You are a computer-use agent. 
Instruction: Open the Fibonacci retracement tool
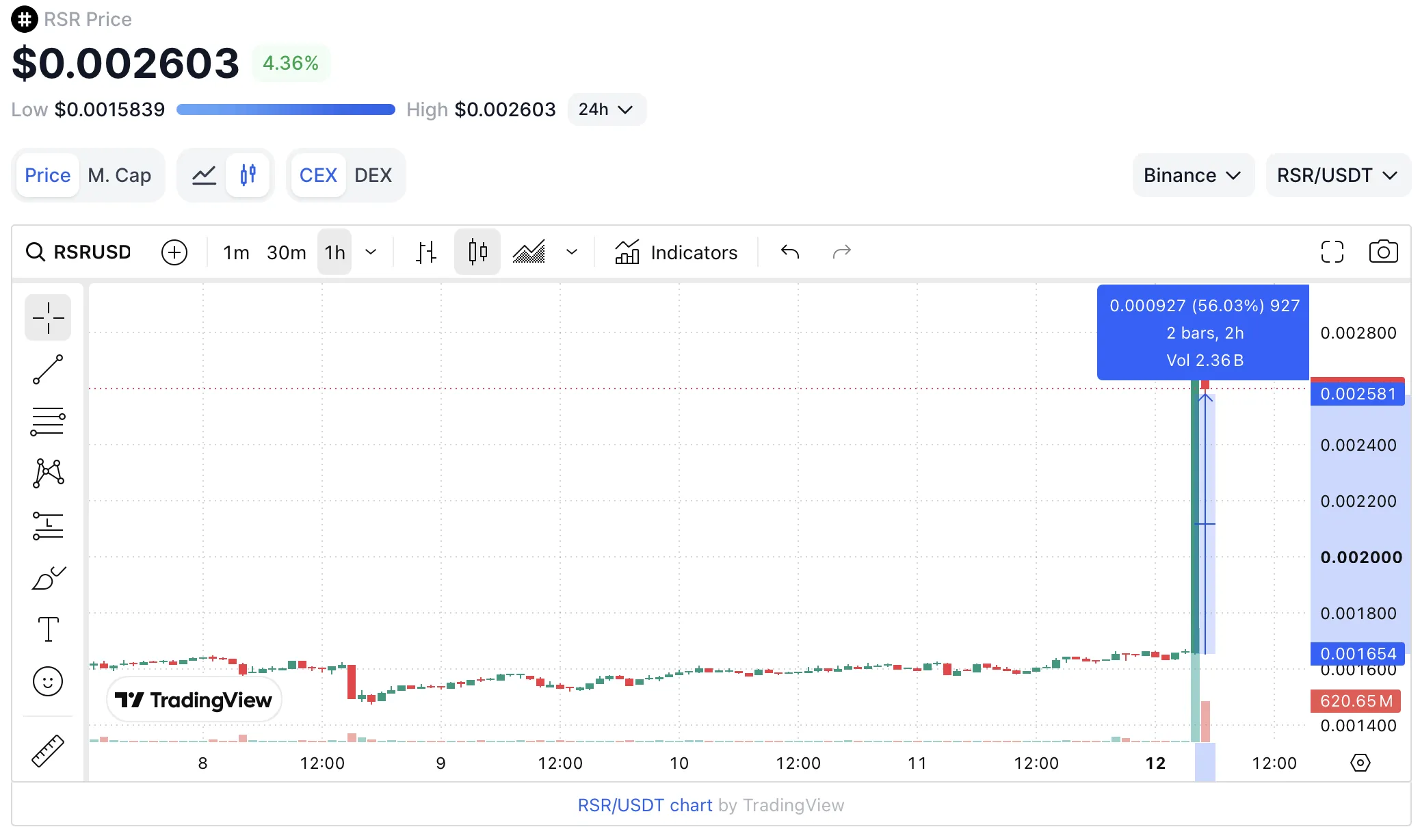pos(48,421)
